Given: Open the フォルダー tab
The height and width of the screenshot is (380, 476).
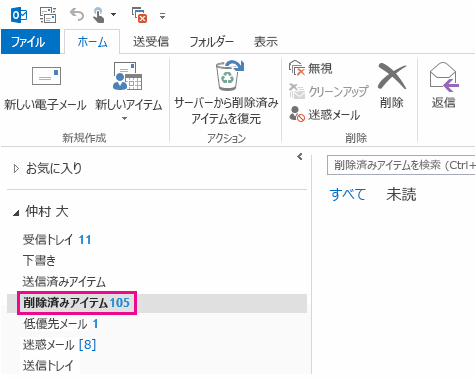Looking at the screenshot, I should (211, 42).
